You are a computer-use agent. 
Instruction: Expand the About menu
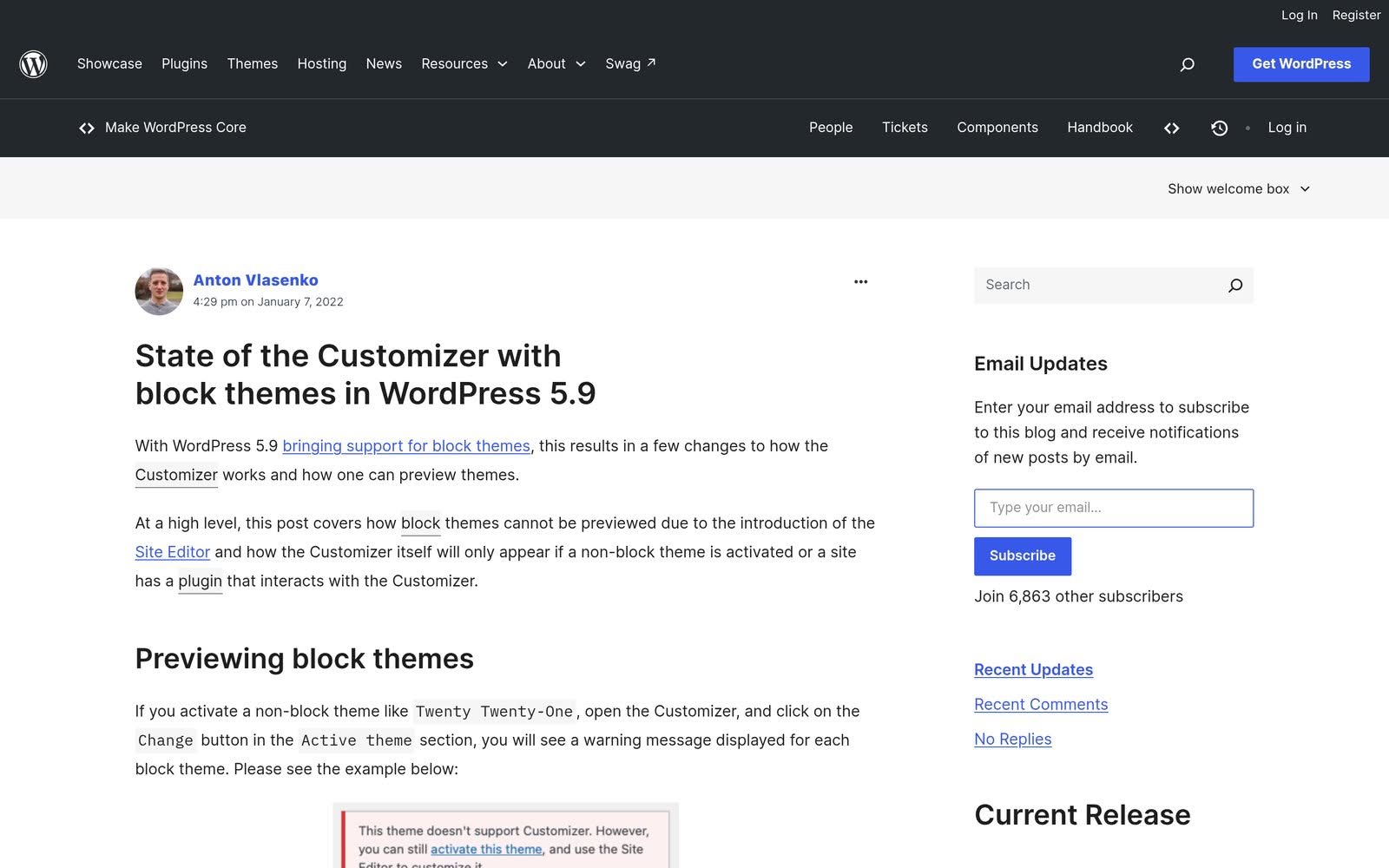tap(556, 64)
